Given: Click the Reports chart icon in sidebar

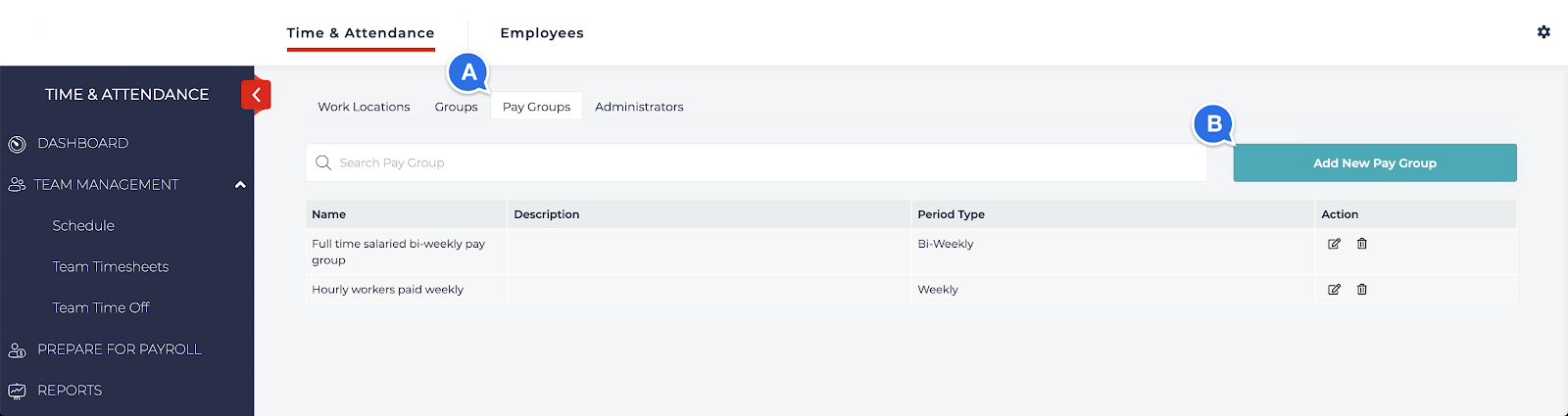Looking at the screenshot, I should pos(17,392).
